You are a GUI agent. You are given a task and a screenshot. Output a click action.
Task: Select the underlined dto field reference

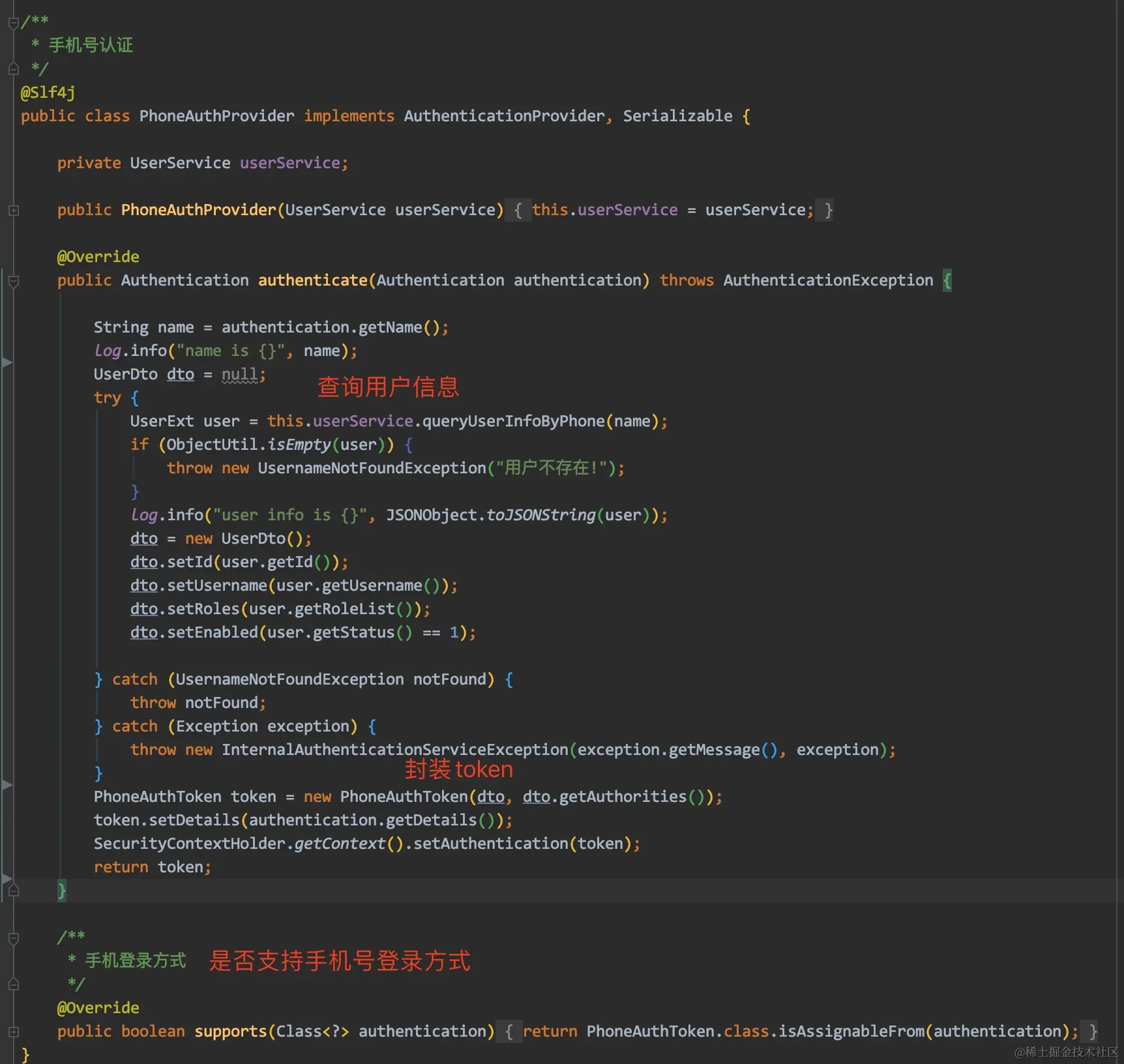click(181, 374)
